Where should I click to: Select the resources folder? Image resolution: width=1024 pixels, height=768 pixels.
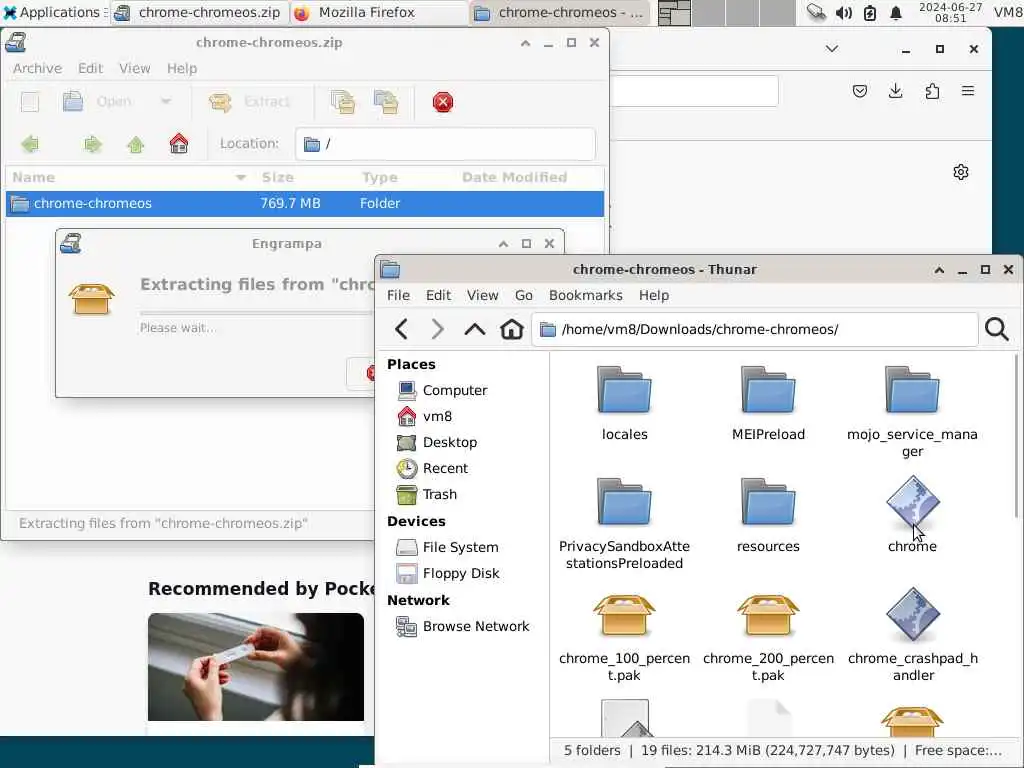click(768, 516)
